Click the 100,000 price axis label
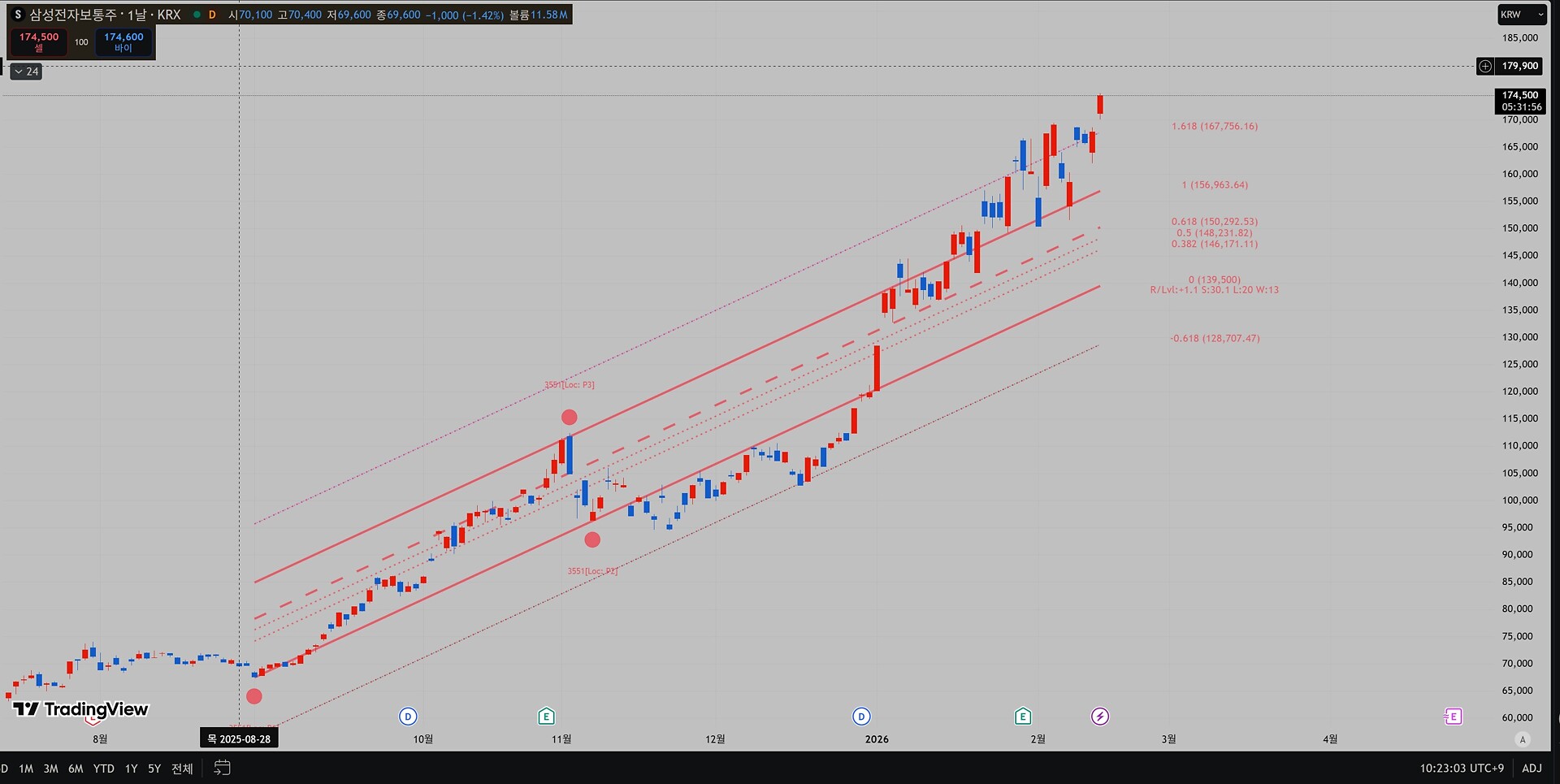The width and height of the screenshot is (1560, 784). pos(1520,500)
